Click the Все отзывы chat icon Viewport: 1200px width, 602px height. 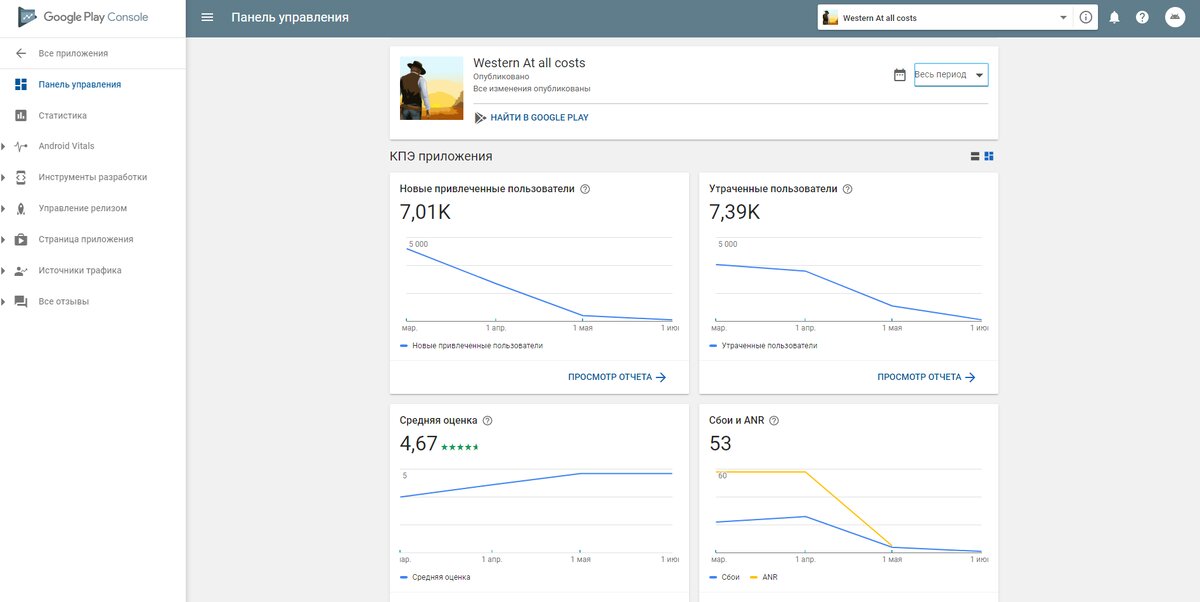click(21, 301)
